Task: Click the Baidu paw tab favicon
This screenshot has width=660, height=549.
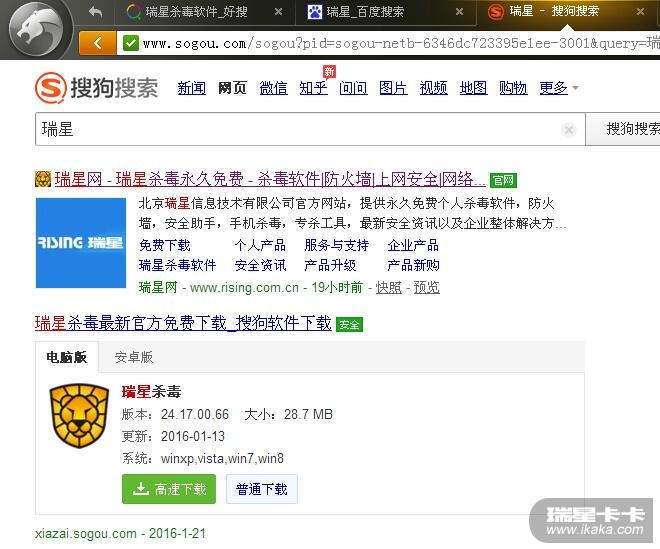Action: click(314, 12)
